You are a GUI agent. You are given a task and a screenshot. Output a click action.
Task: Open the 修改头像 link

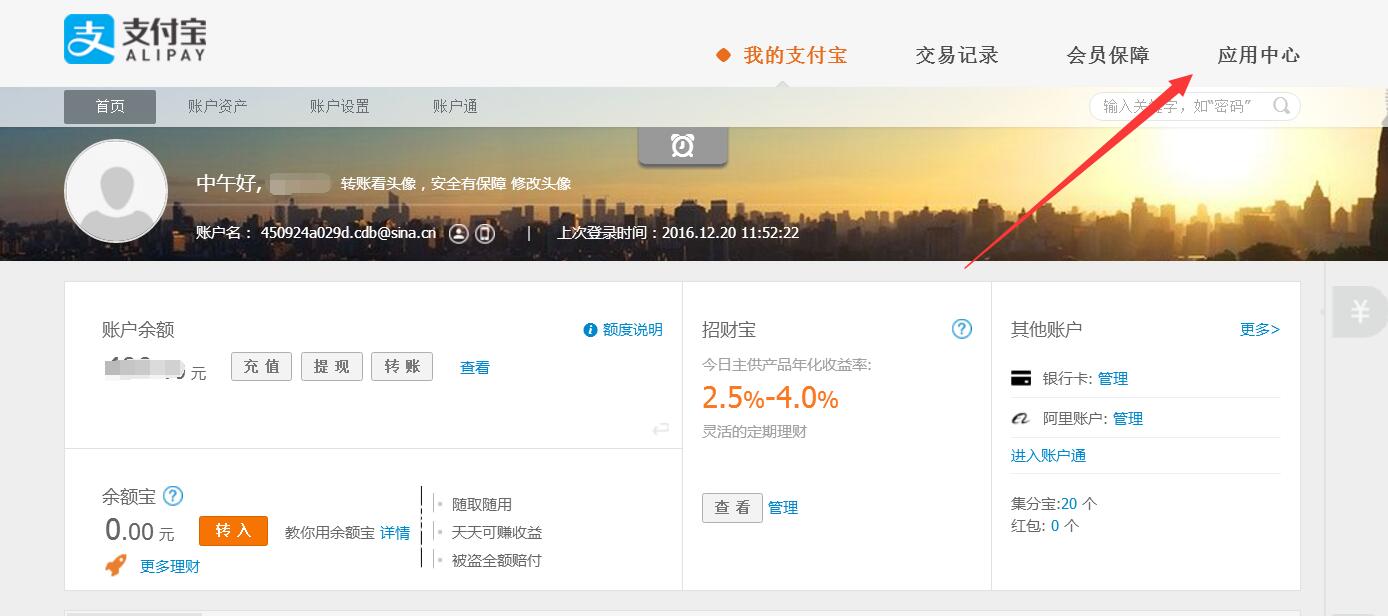[x=541, y=183]
